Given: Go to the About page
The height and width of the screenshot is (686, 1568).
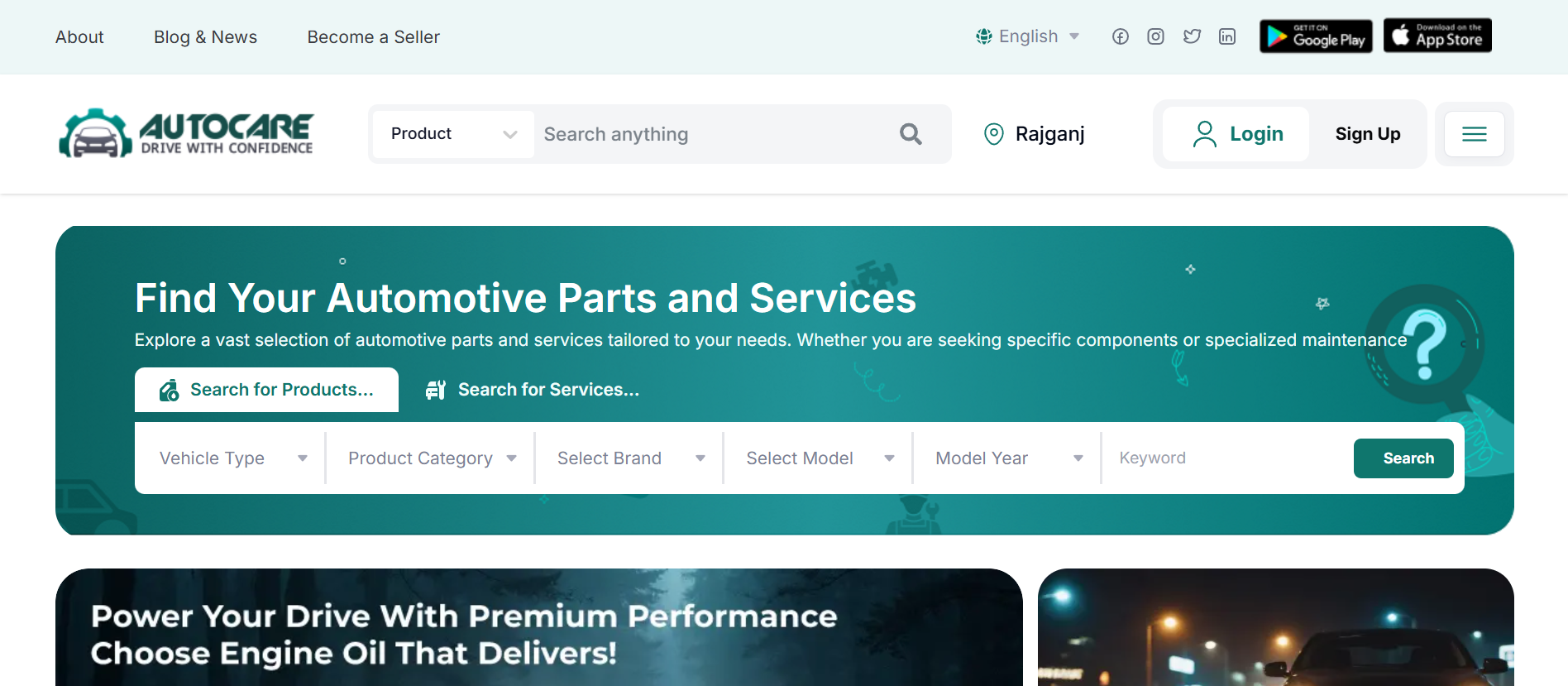Looking at the screenshot, I should 79,37.
